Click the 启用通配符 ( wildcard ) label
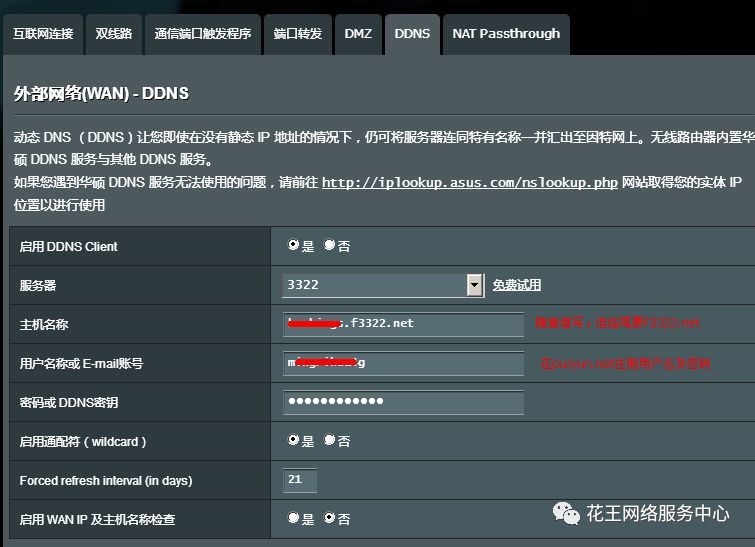This screenshot has height=547, width=755. pos(83,442)
